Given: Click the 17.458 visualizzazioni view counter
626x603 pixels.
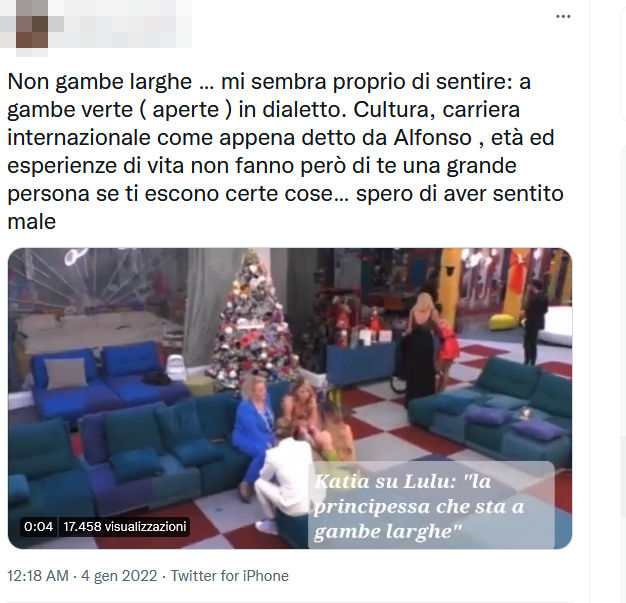Looking at the screenshot, I should click(125, 527).
